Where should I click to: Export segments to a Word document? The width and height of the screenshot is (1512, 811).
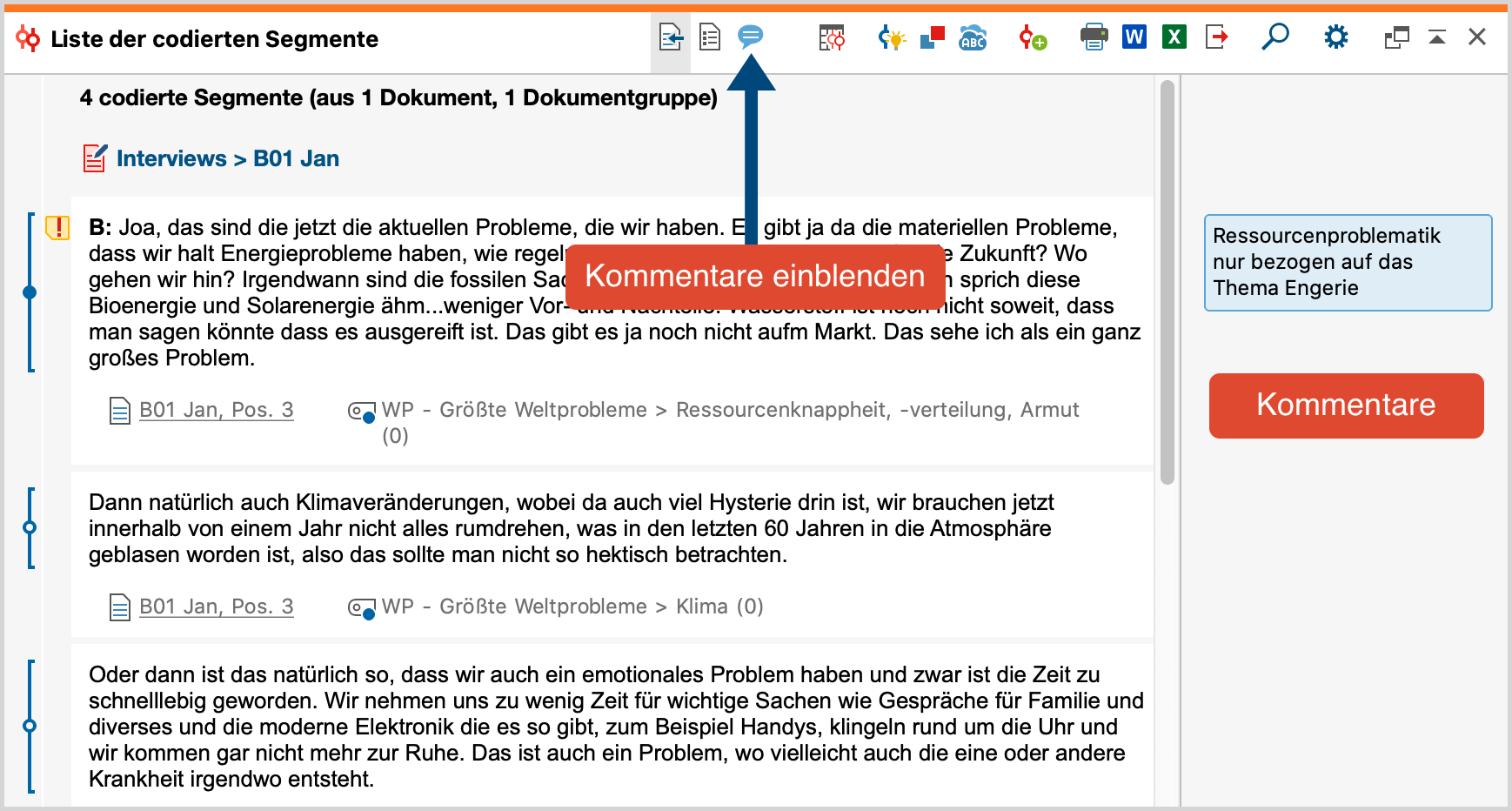(1134, 37)
